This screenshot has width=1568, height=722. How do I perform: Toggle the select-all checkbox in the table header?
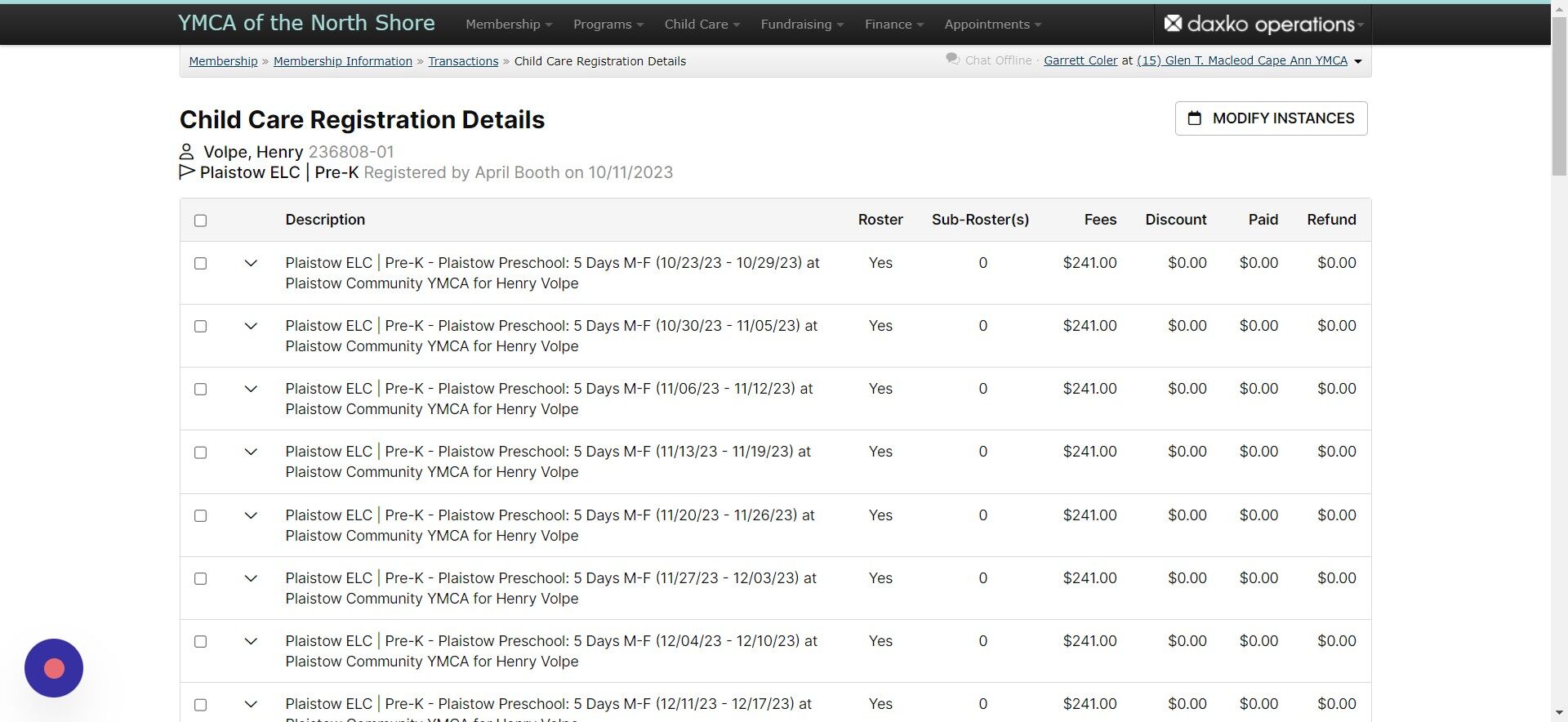click(x=201, y=221)
